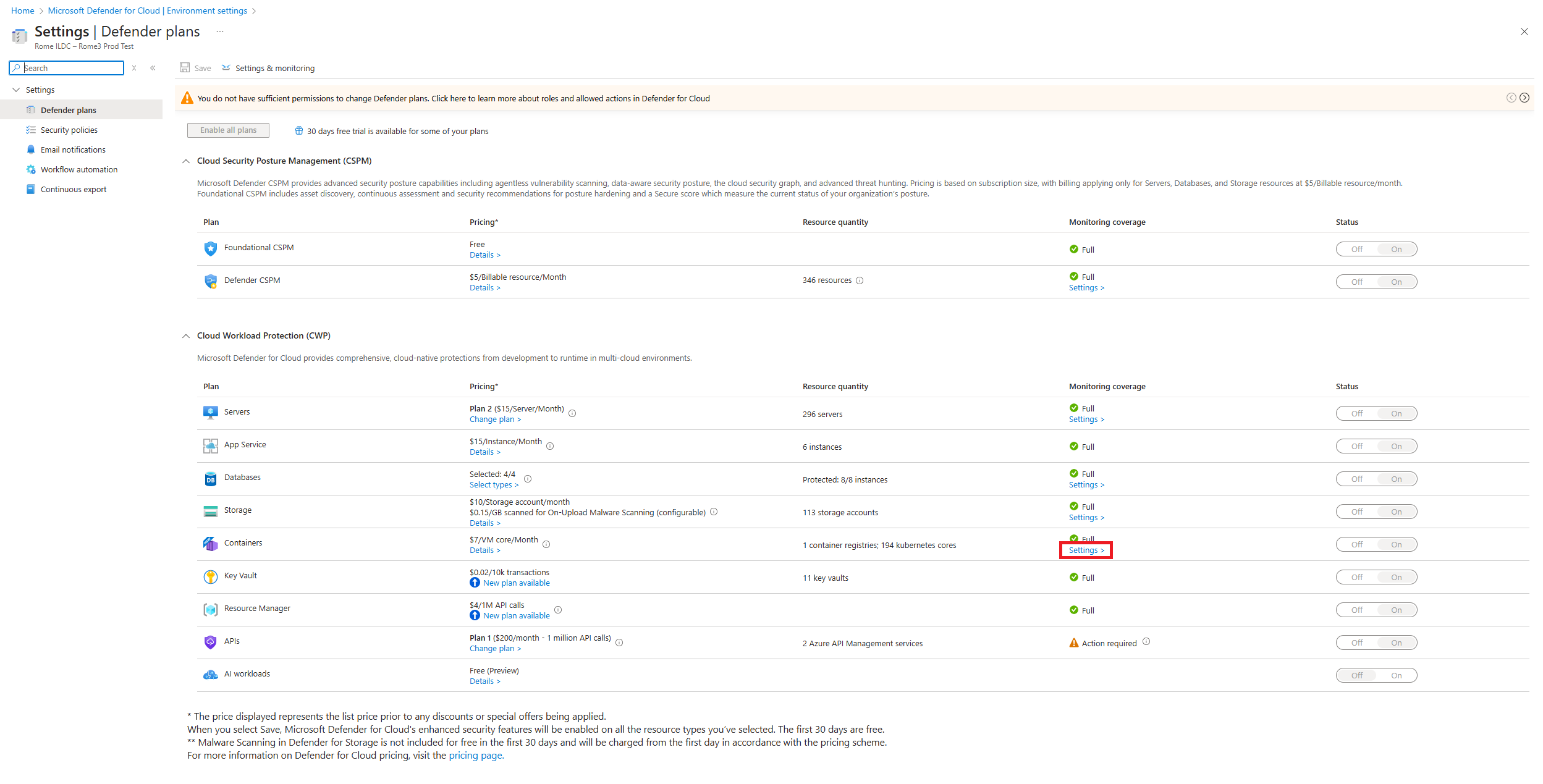Viewport: 1543px width, 784px height.
Task: Click the Foundational CSPM shield icon
Action: [211, 248]
